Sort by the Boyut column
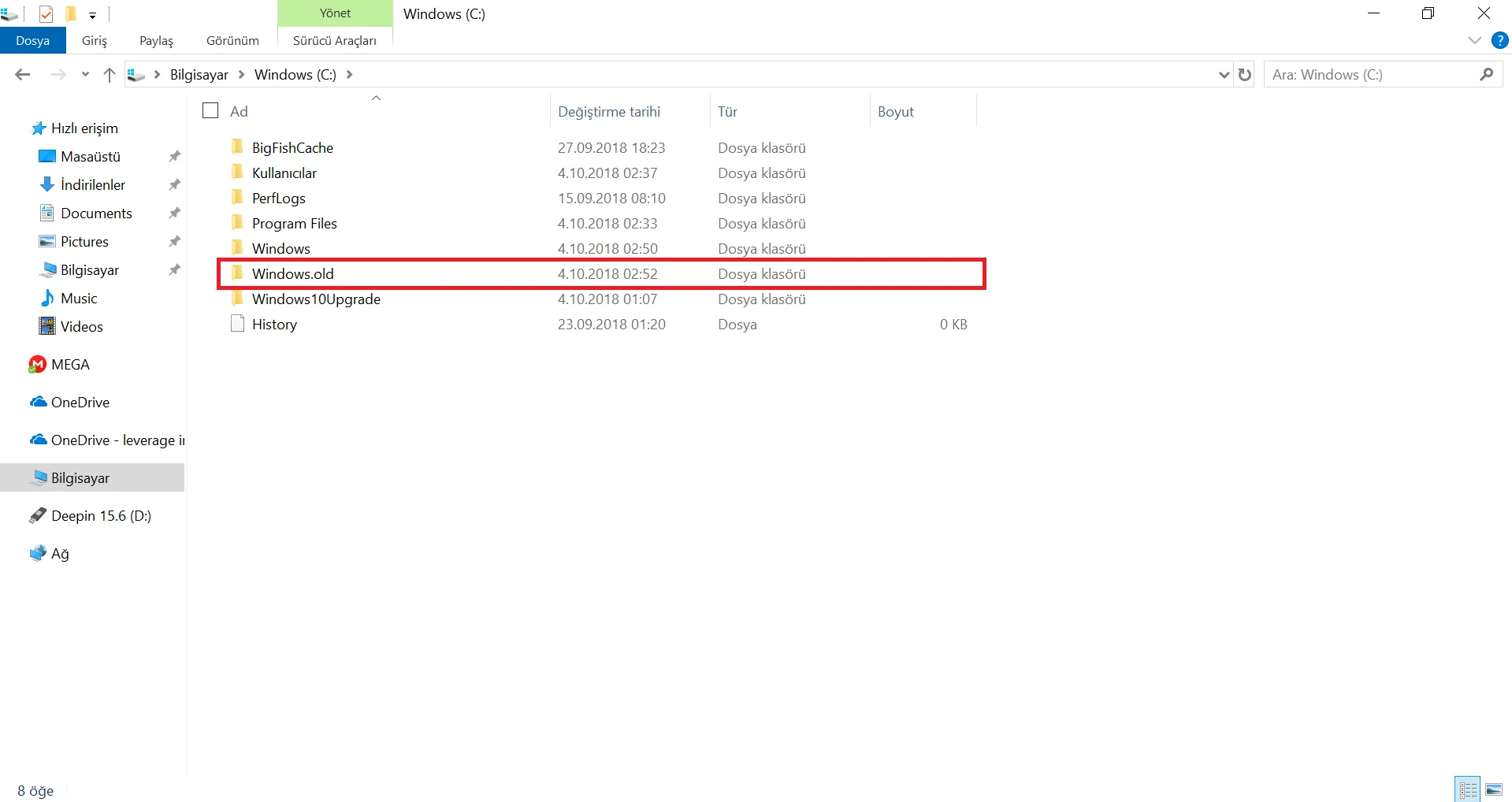This screenshot has width=1512, height=802. tap(896, 112)
